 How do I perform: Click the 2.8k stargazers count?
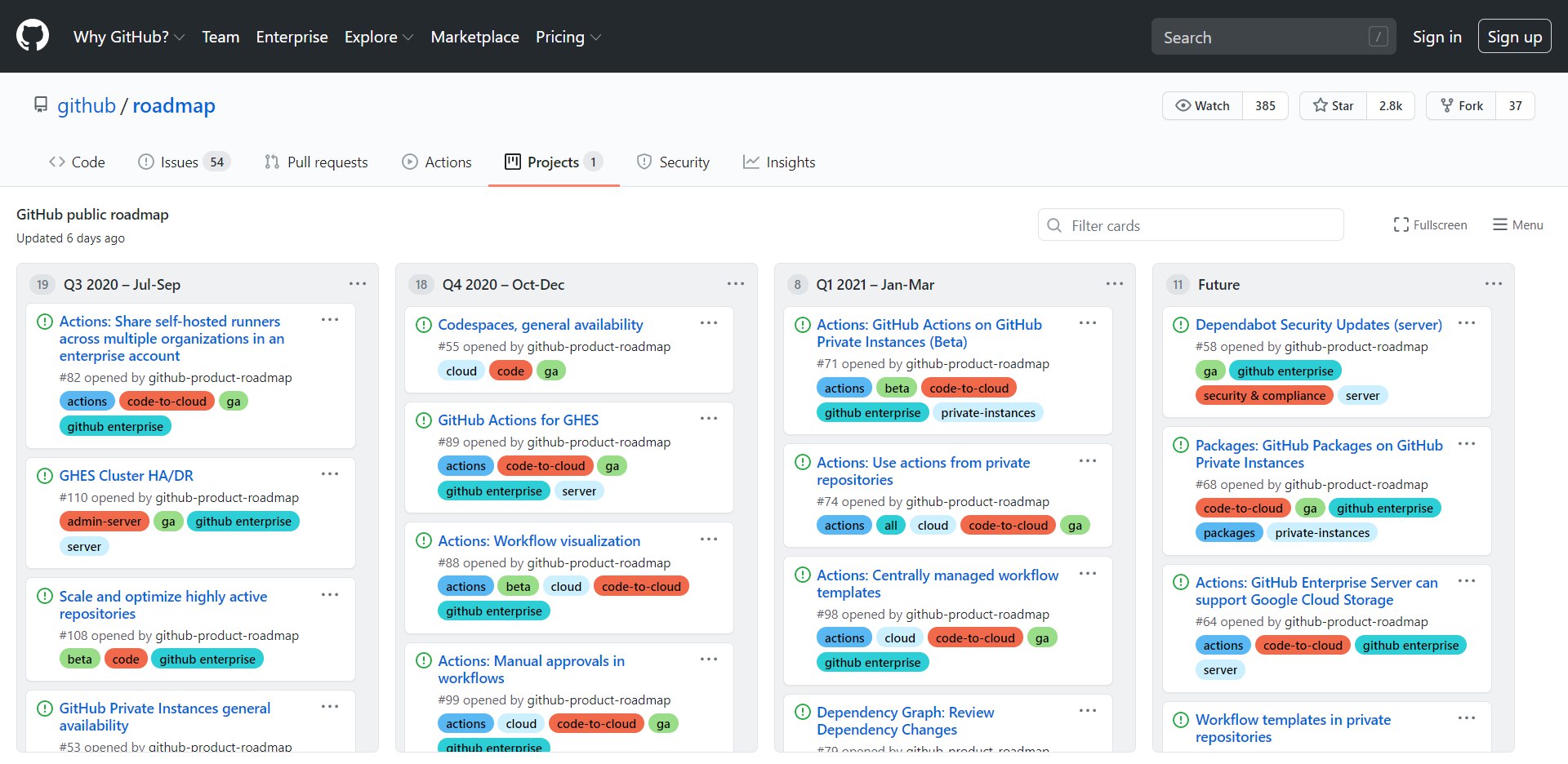[x=1390, y=105]
